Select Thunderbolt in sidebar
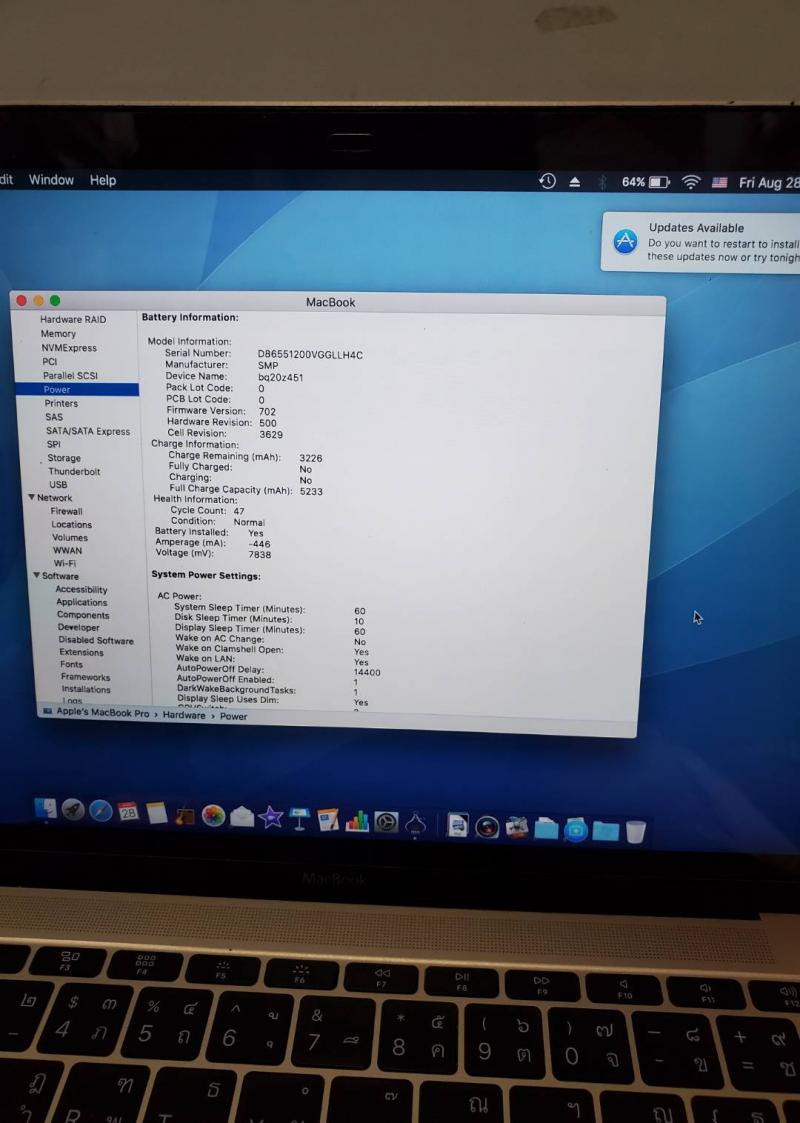The width and height of the screenshot is (800, 1123). coord(74,471)
